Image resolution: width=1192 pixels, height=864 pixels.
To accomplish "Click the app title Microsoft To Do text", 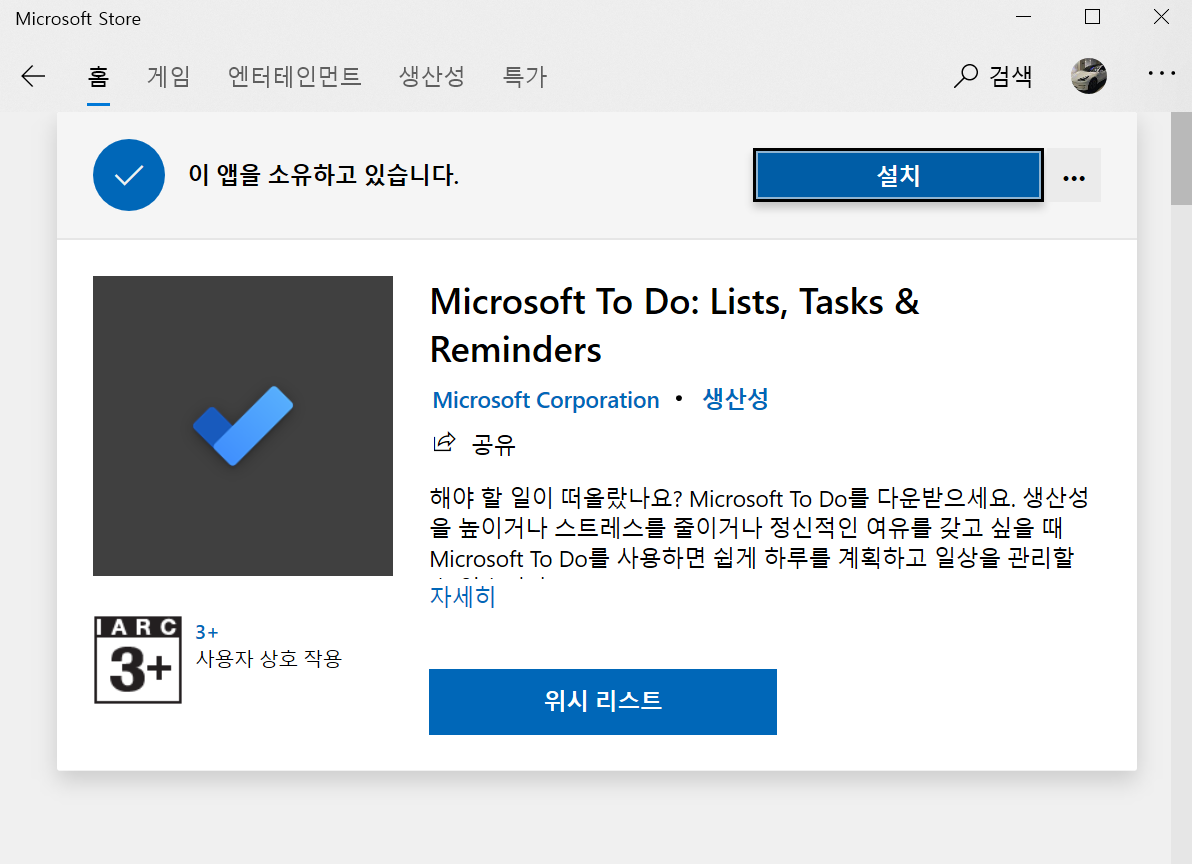I will click(x=674, y=325).
